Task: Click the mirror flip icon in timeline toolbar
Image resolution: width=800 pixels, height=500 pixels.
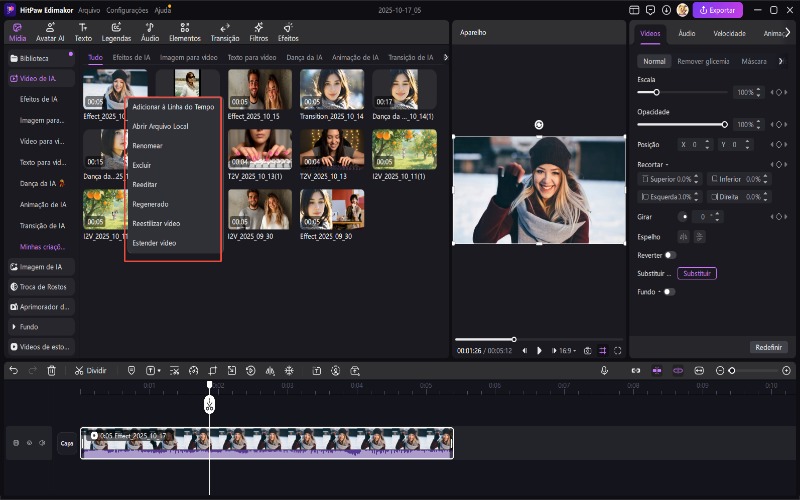Action: pos(270,371)
